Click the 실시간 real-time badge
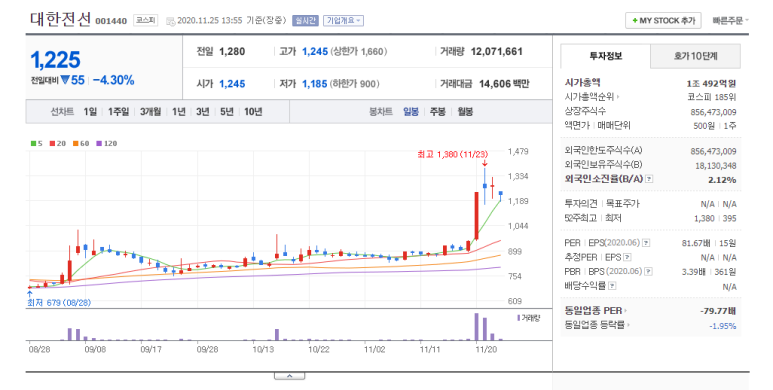The image size is (773, 390). coord(305,20)
